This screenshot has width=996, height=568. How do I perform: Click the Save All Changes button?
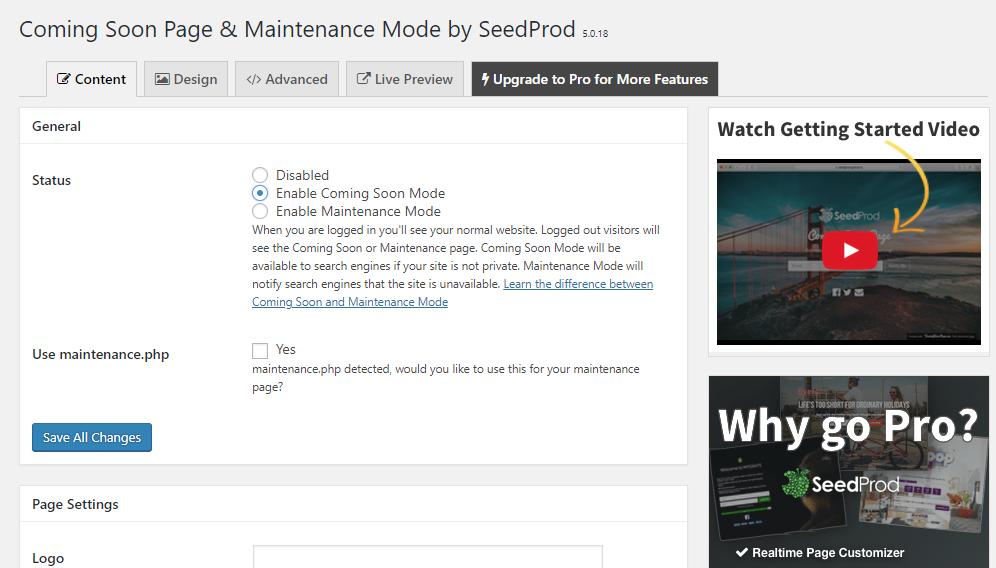[92, 437]
